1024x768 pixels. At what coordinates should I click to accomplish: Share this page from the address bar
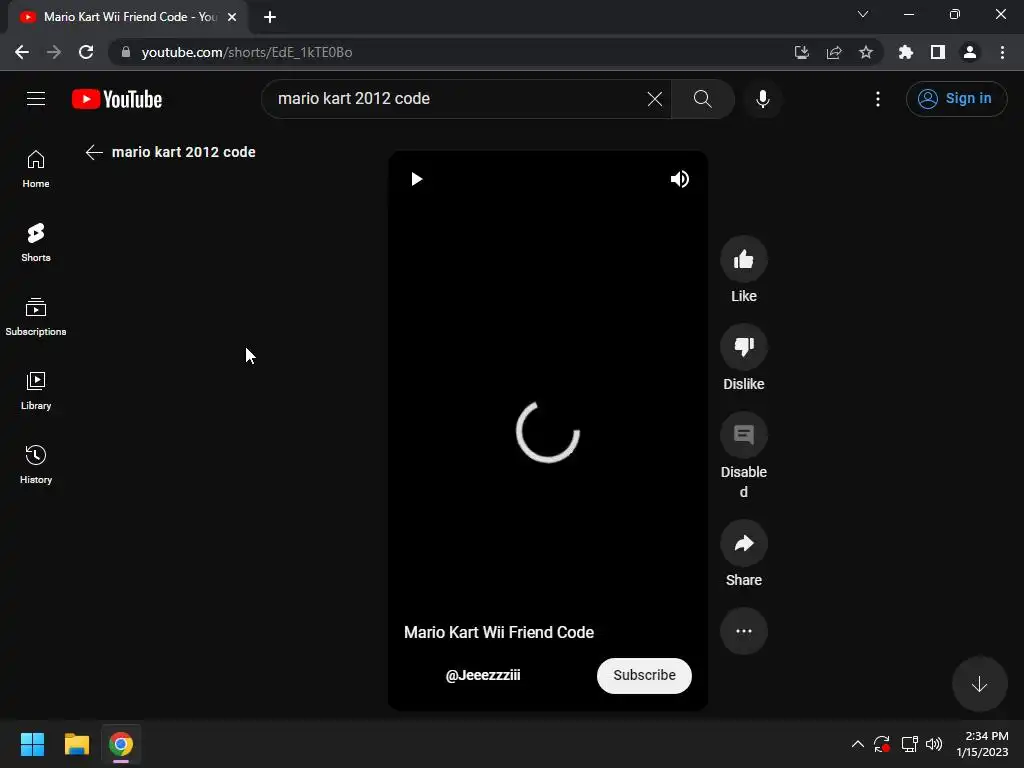833,52
